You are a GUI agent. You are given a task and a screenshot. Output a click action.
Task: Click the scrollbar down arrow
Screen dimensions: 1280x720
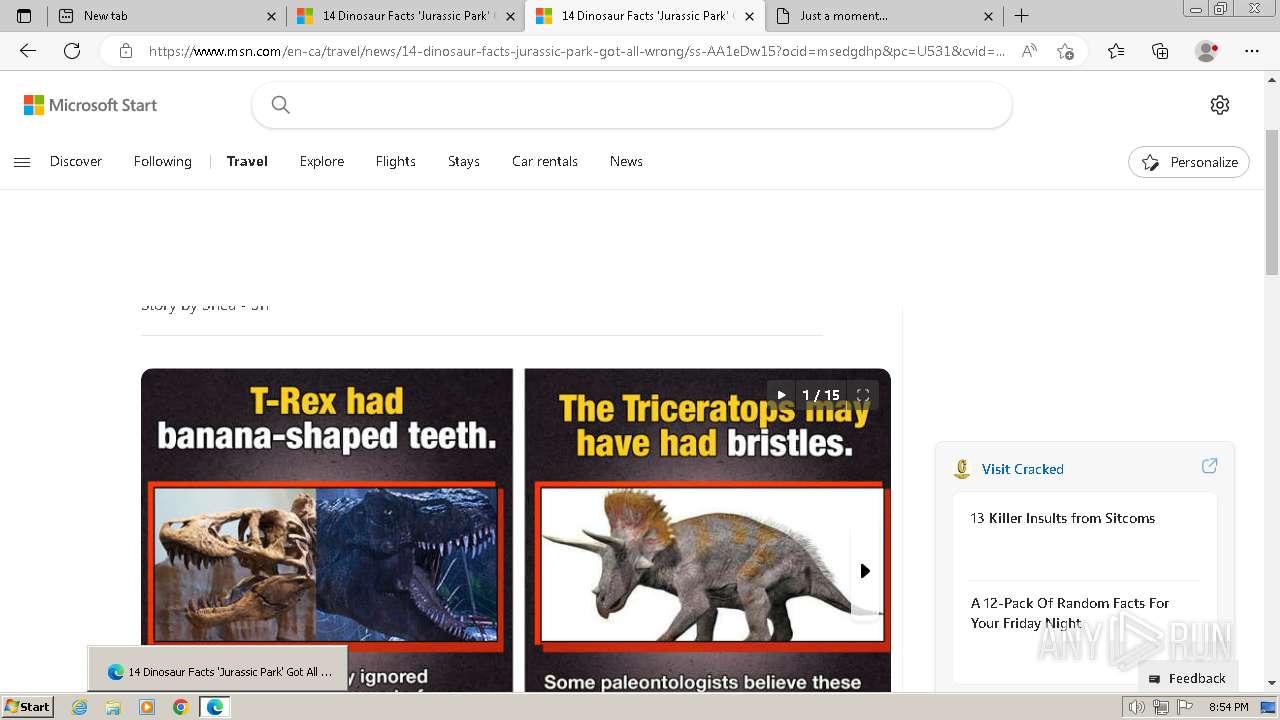(x=1272, y=684)
